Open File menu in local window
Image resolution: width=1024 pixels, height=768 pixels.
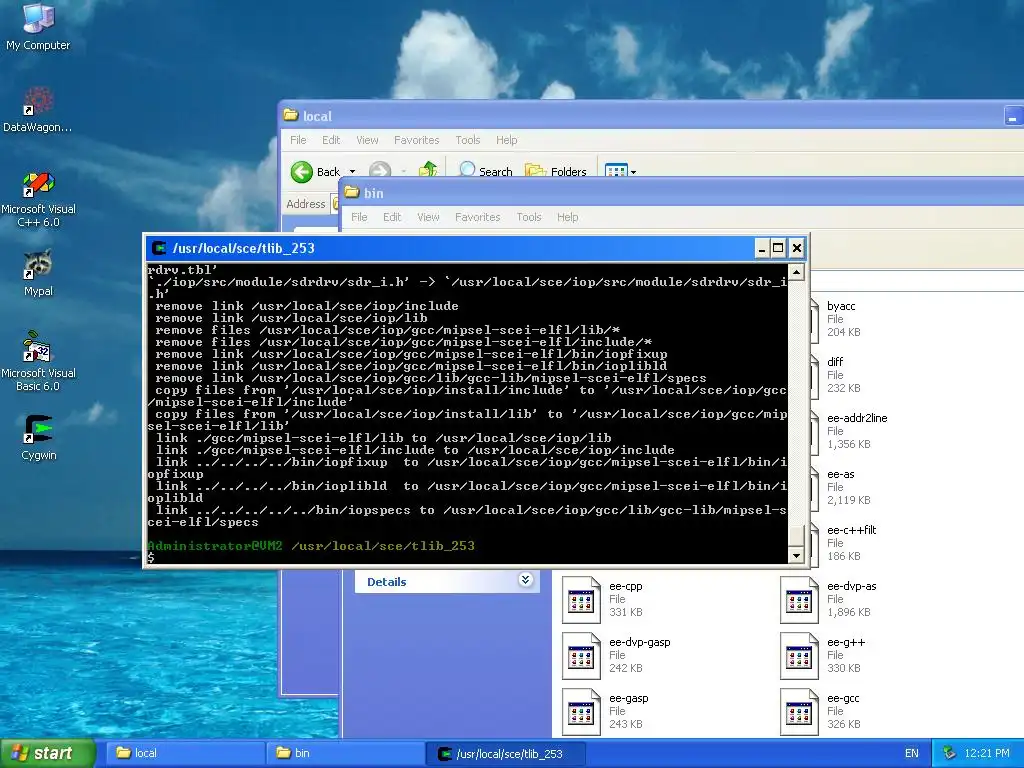(x=298, y=140)
